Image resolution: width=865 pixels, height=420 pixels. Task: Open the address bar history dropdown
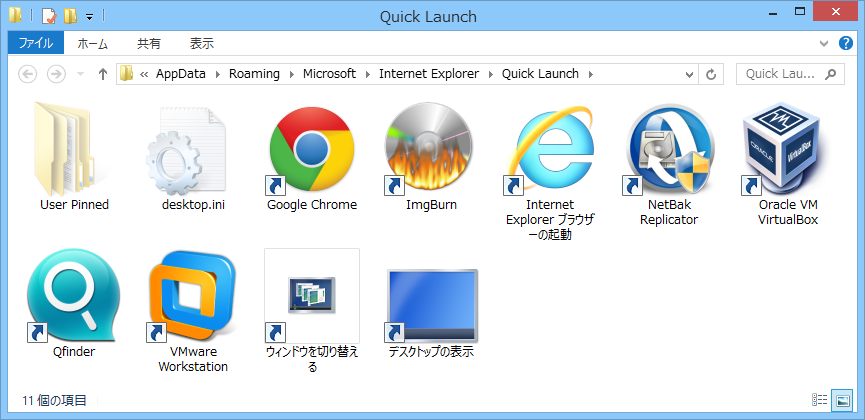(x=689, y=74)
